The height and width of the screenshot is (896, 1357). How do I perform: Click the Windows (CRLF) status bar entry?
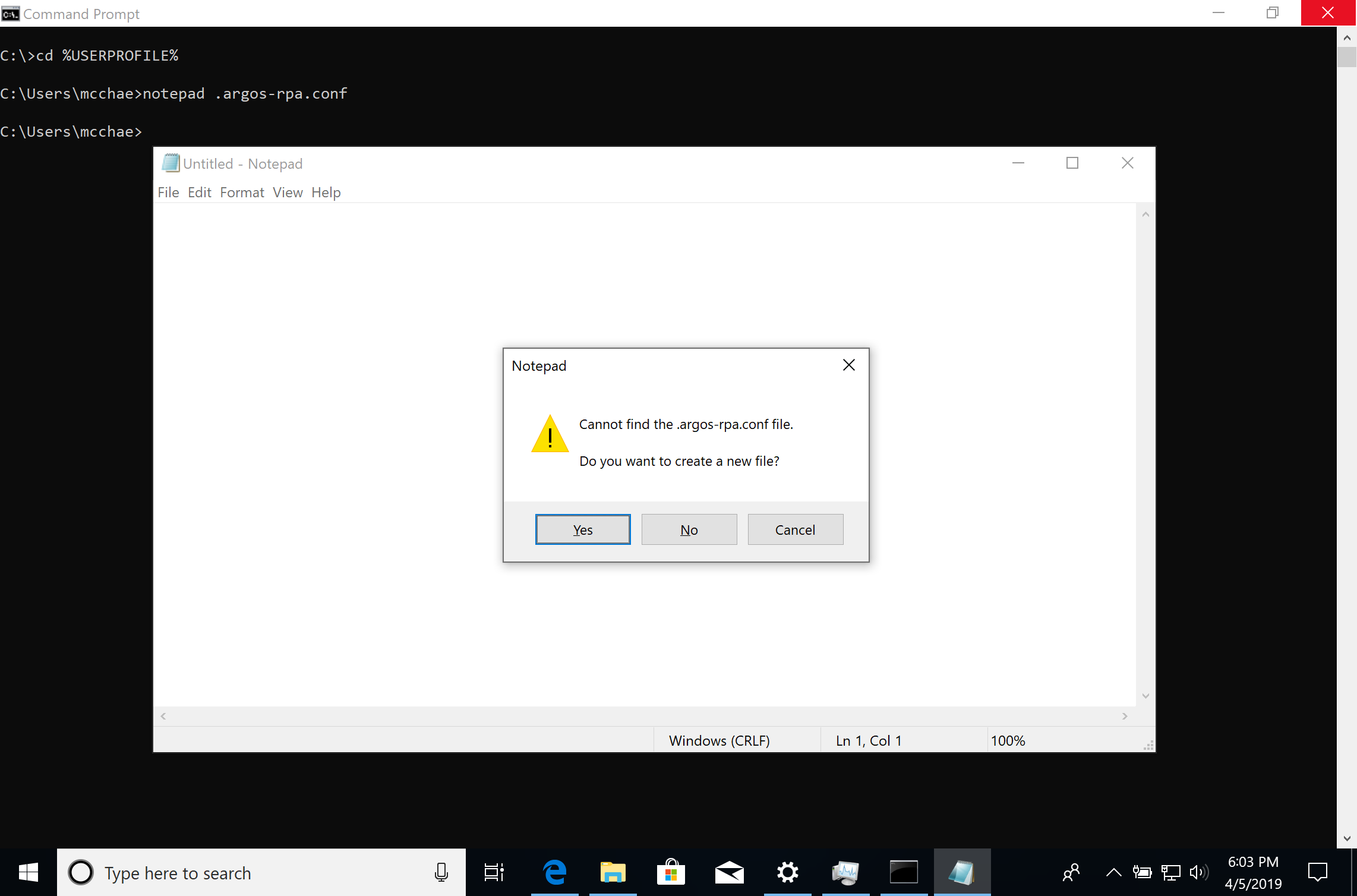[x=719, y=741]
